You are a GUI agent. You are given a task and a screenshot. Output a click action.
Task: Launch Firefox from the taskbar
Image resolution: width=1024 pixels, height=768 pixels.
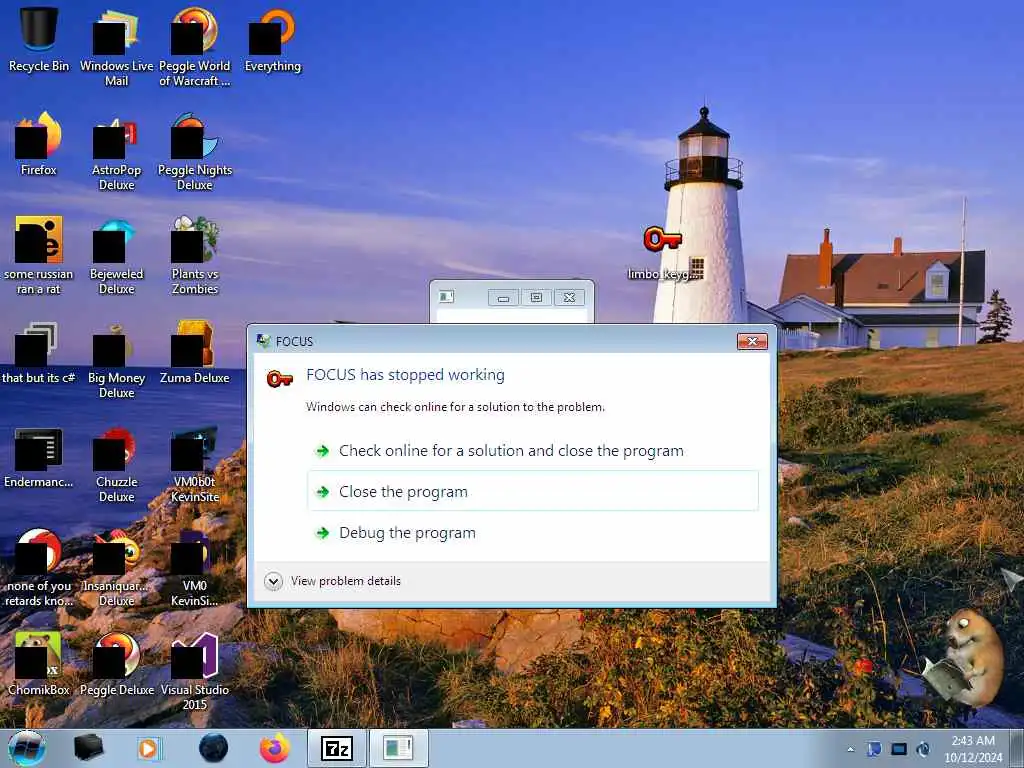(274, 748)
